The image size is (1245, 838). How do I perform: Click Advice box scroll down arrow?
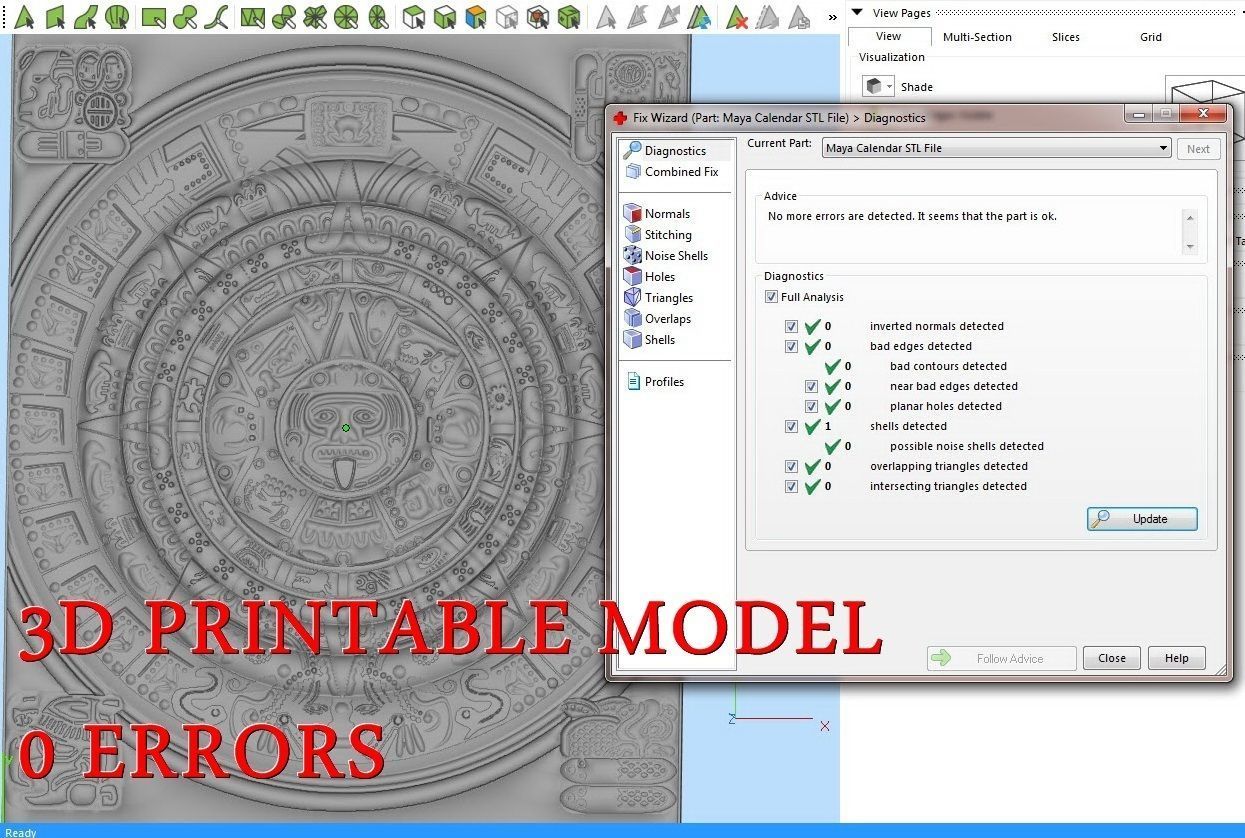coord(1189,246)
